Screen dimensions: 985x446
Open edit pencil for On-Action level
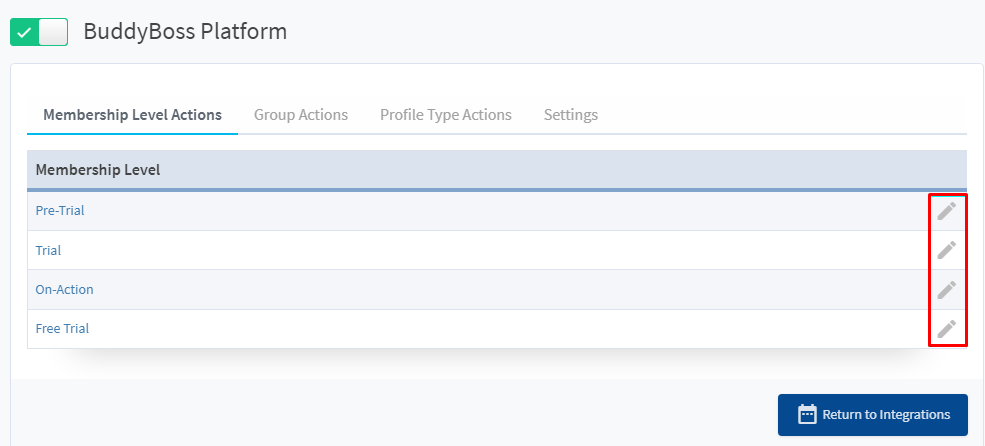click(x=947, y=290)
